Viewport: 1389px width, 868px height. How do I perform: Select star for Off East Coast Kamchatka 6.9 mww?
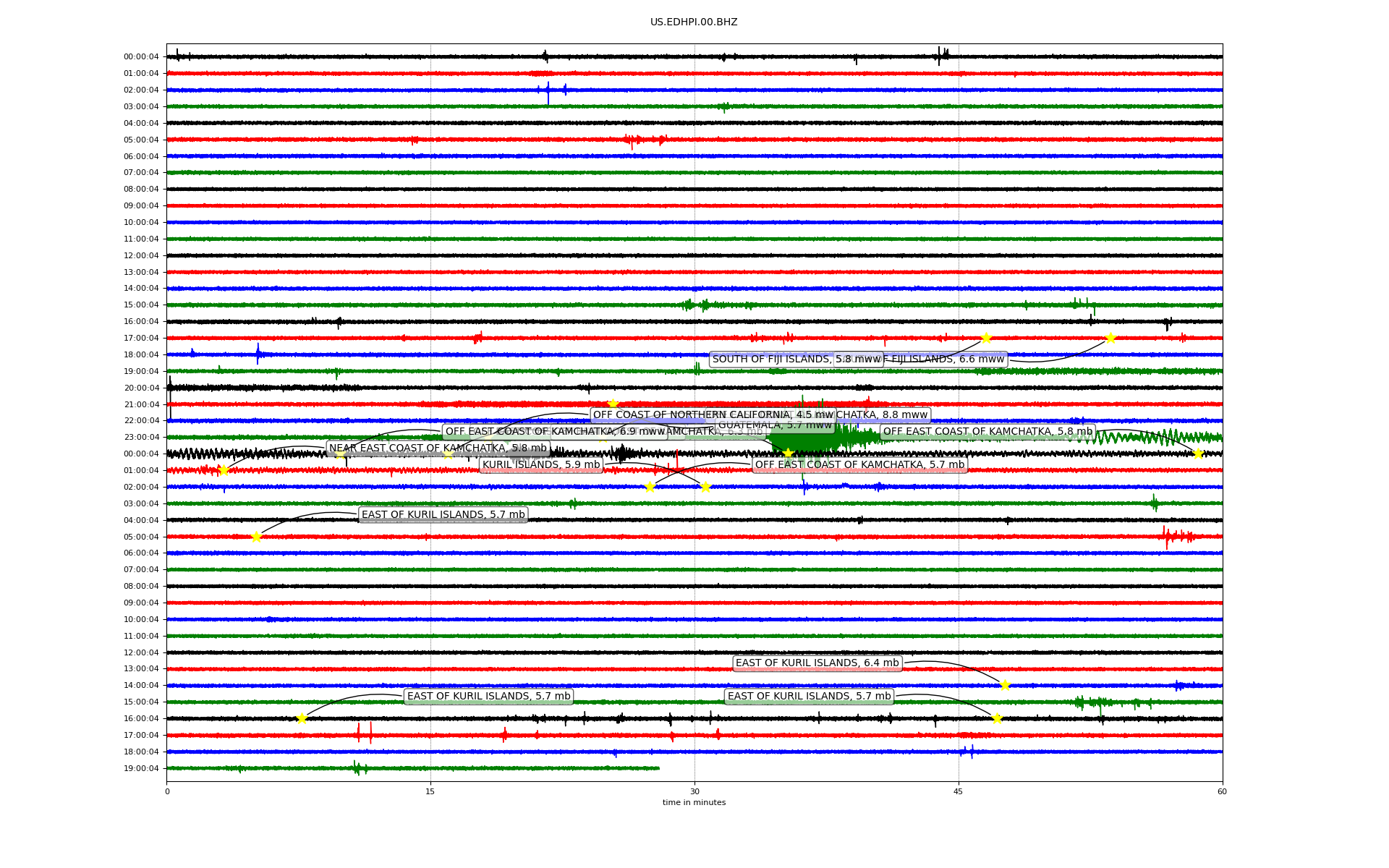pyautogui.click(x=339, y=454)
